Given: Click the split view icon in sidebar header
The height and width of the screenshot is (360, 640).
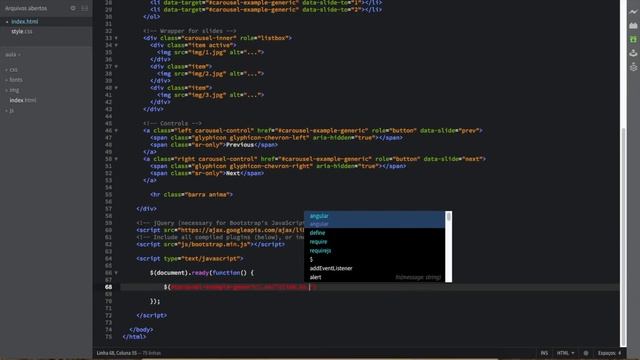Looking at the screenshot, I should coord(84,8).
